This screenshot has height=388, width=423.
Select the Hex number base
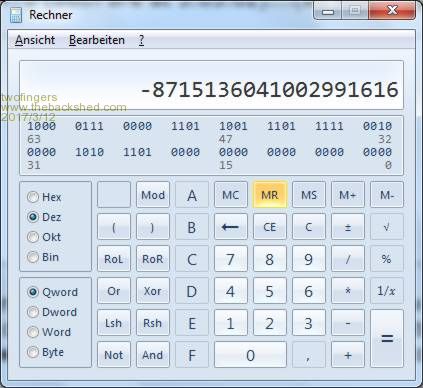pyautogui.click(x=44, y=197)
